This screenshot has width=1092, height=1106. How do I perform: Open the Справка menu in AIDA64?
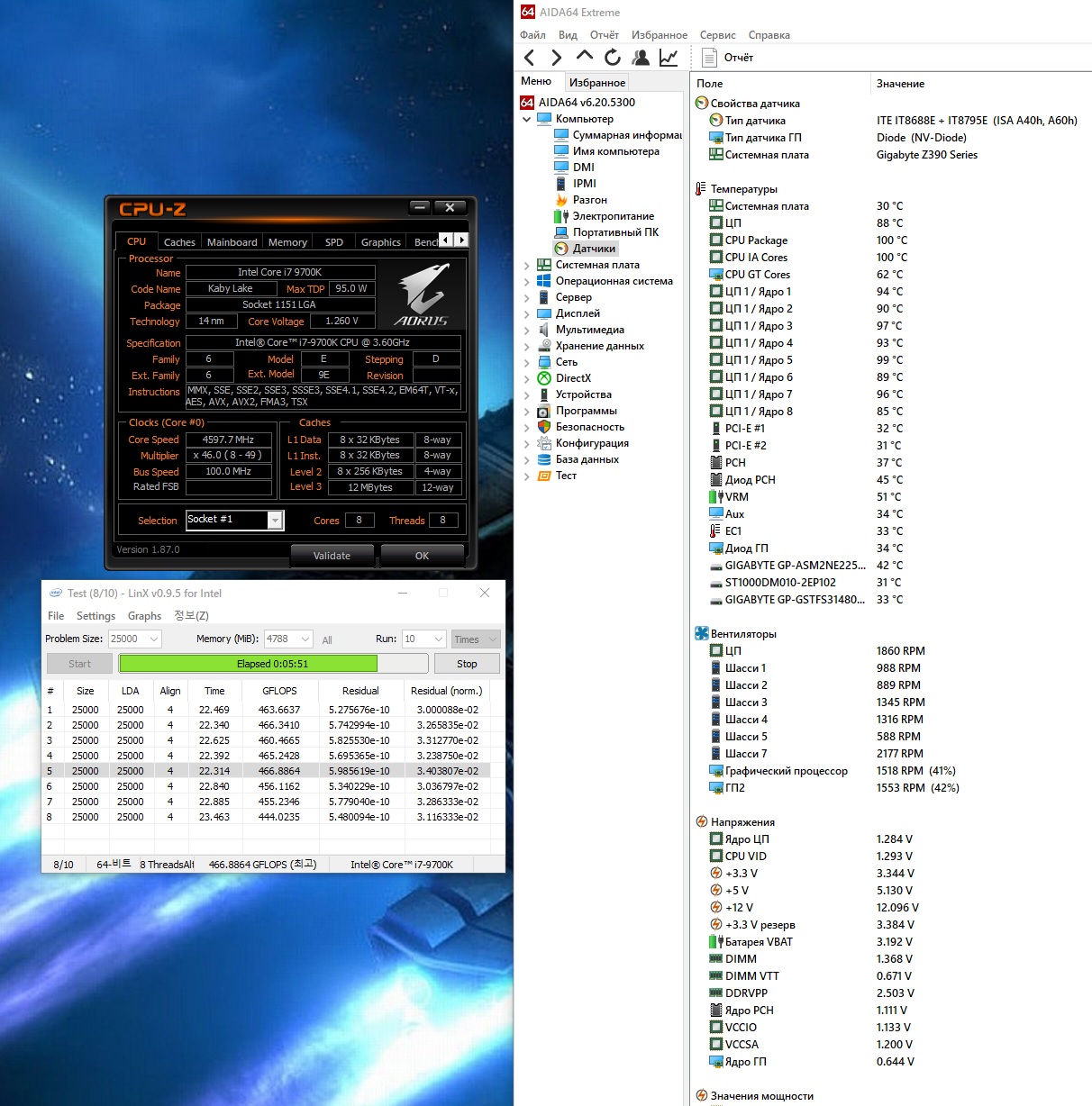[x=769, y=35]
